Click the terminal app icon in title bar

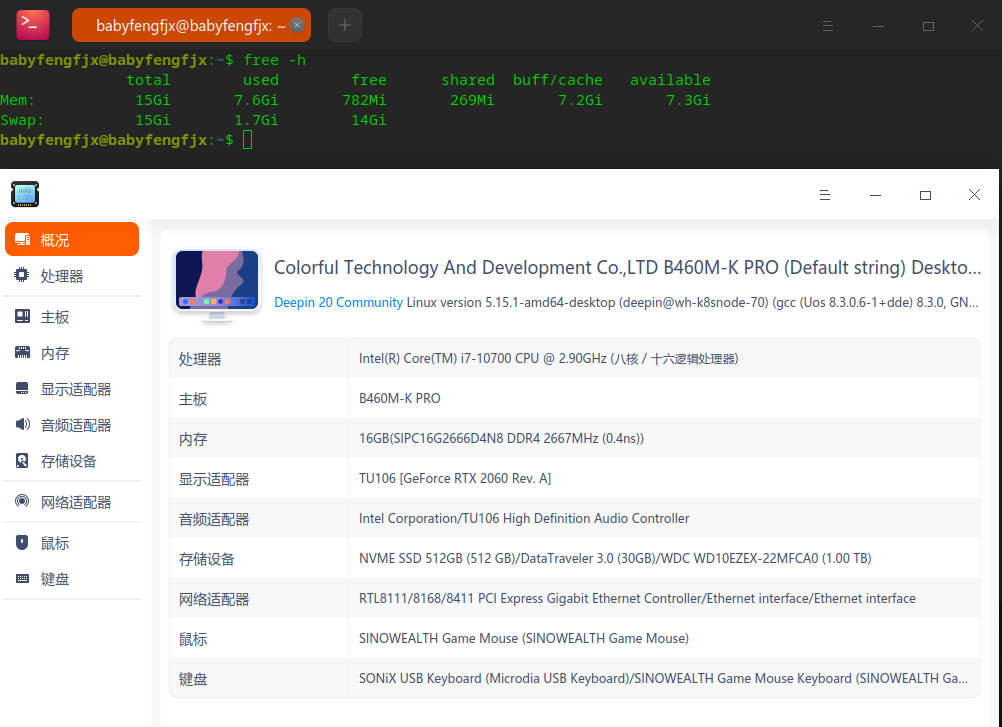[33, 25]
